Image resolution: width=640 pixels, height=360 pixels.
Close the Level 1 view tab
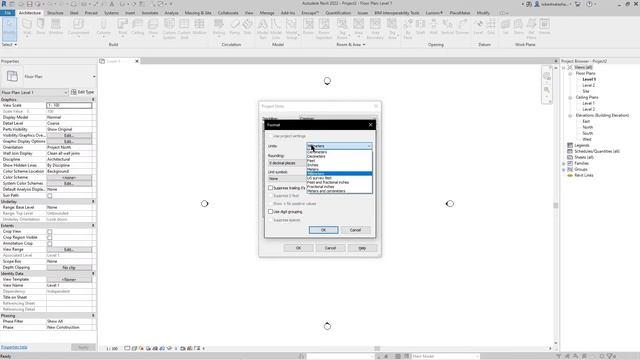(137, 61)
